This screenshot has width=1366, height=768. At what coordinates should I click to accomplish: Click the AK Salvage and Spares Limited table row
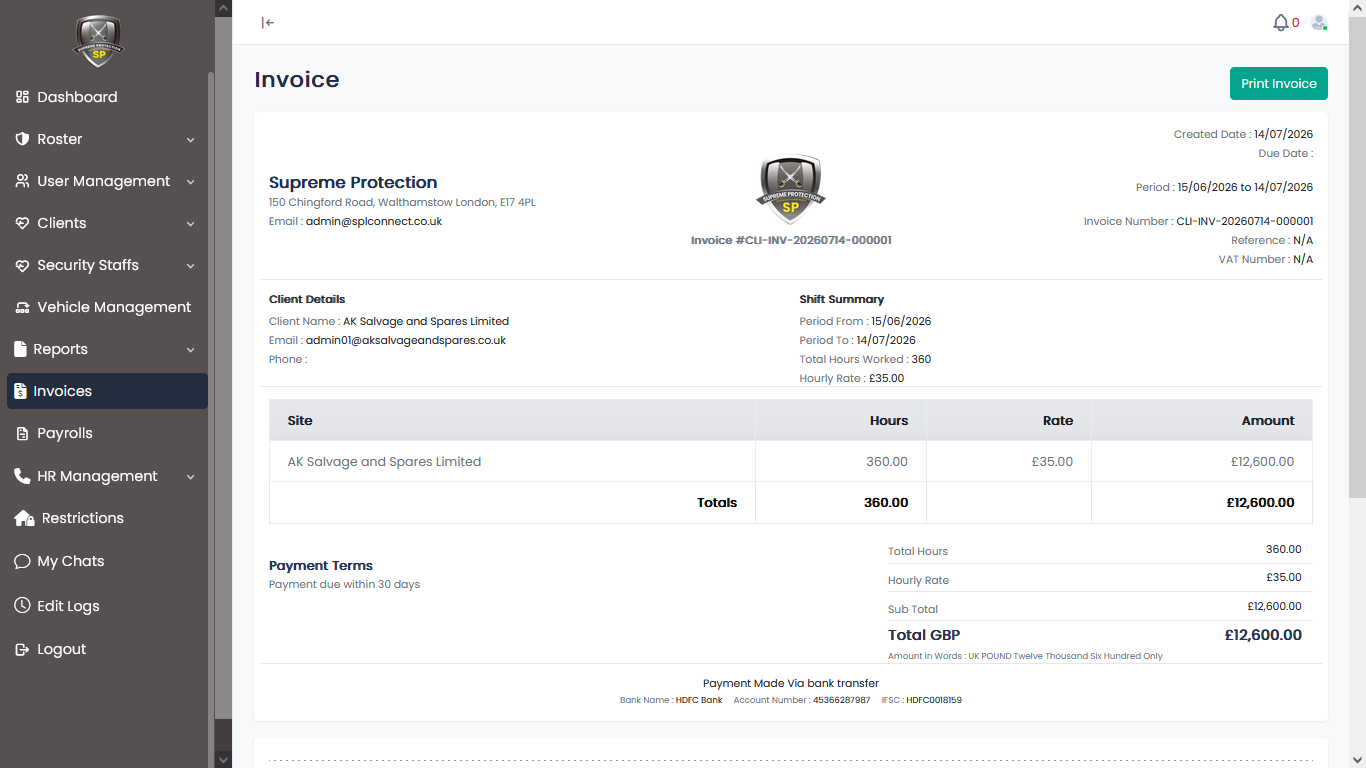tap(790, 462)
